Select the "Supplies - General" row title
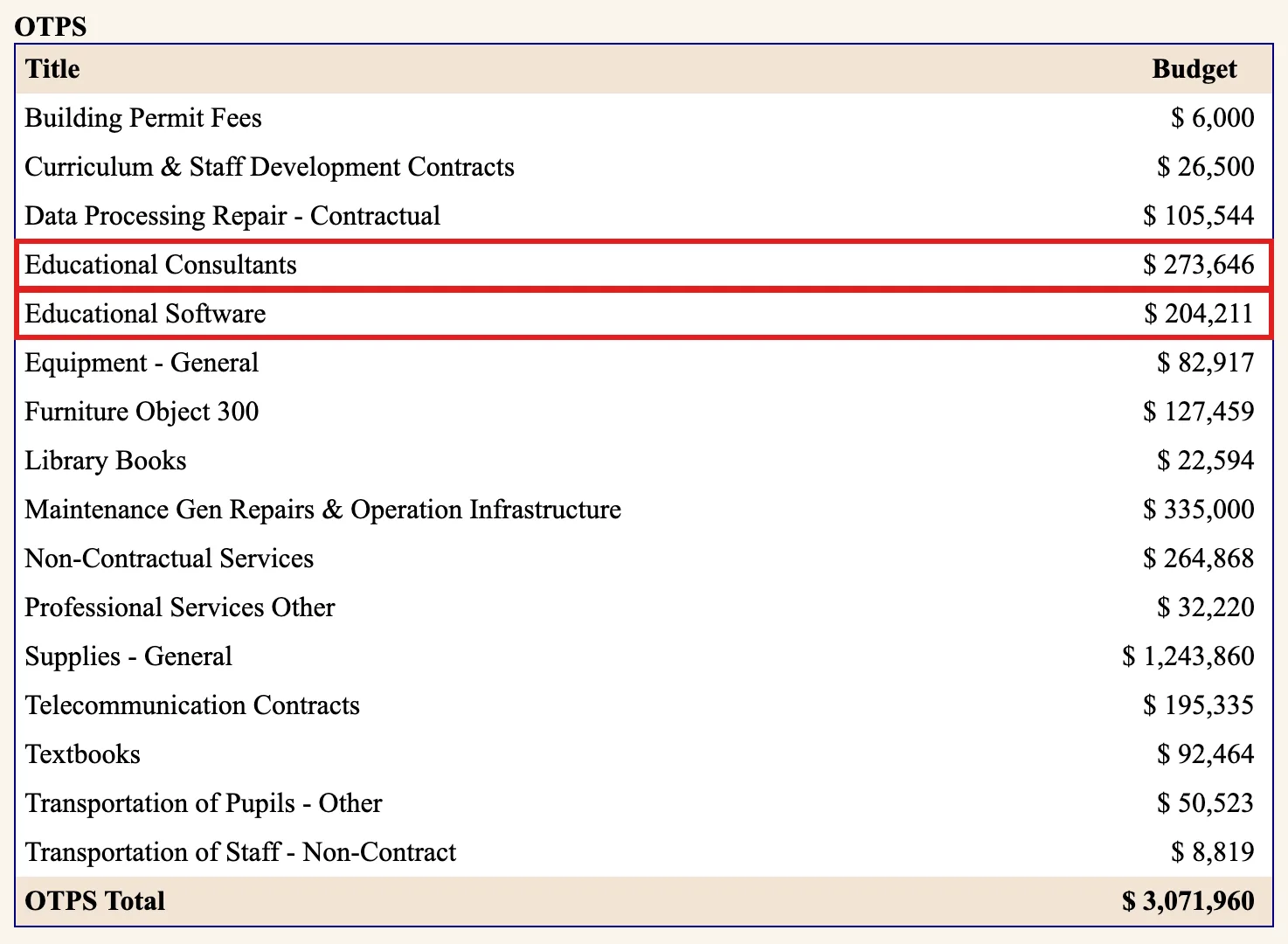This screenshot has width=1288, height=944. [128, 656]
